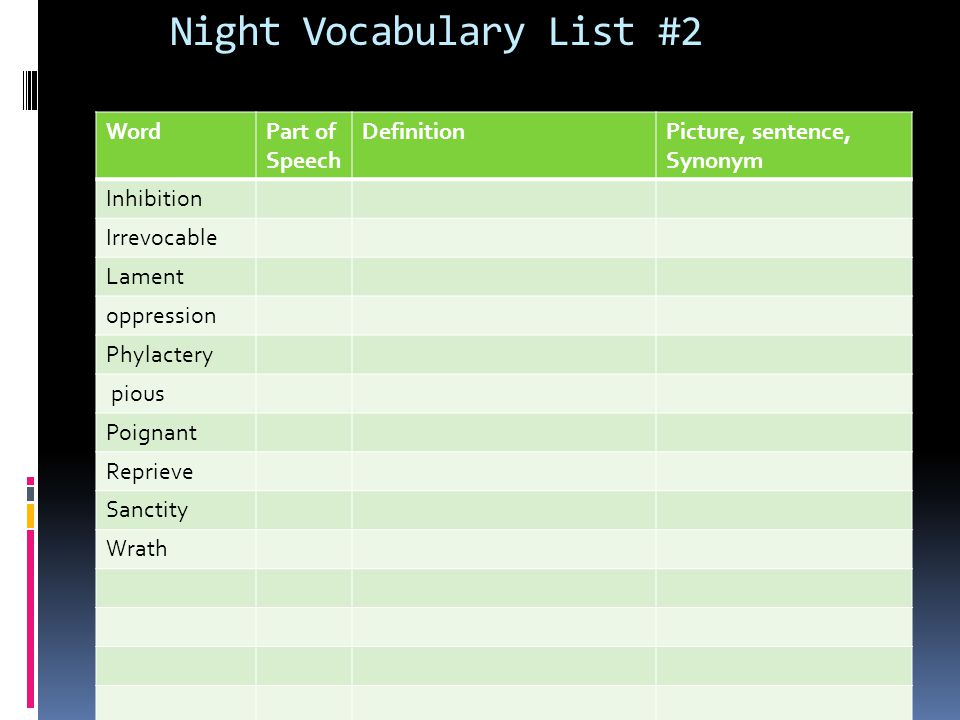The image size is (960, 720).
Task: Click the long pink accent bar
Action: pos(30,619)
